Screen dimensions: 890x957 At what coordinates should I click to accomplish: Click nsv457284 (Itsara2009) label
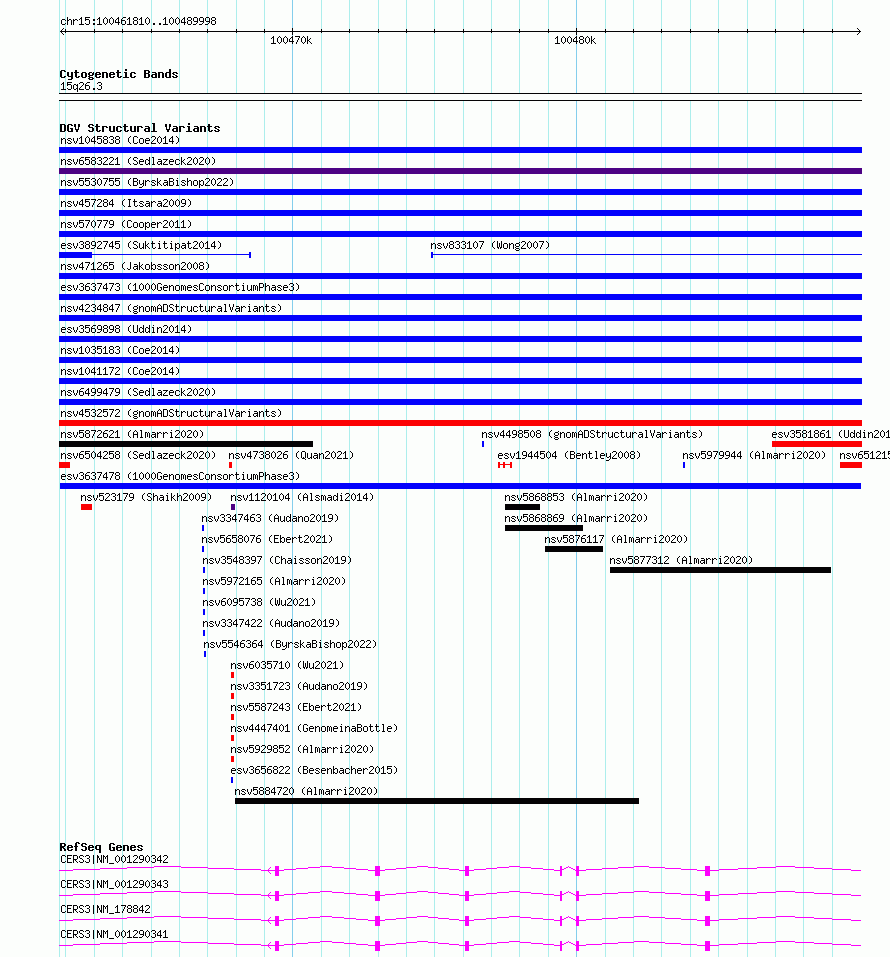coord(126,203)
